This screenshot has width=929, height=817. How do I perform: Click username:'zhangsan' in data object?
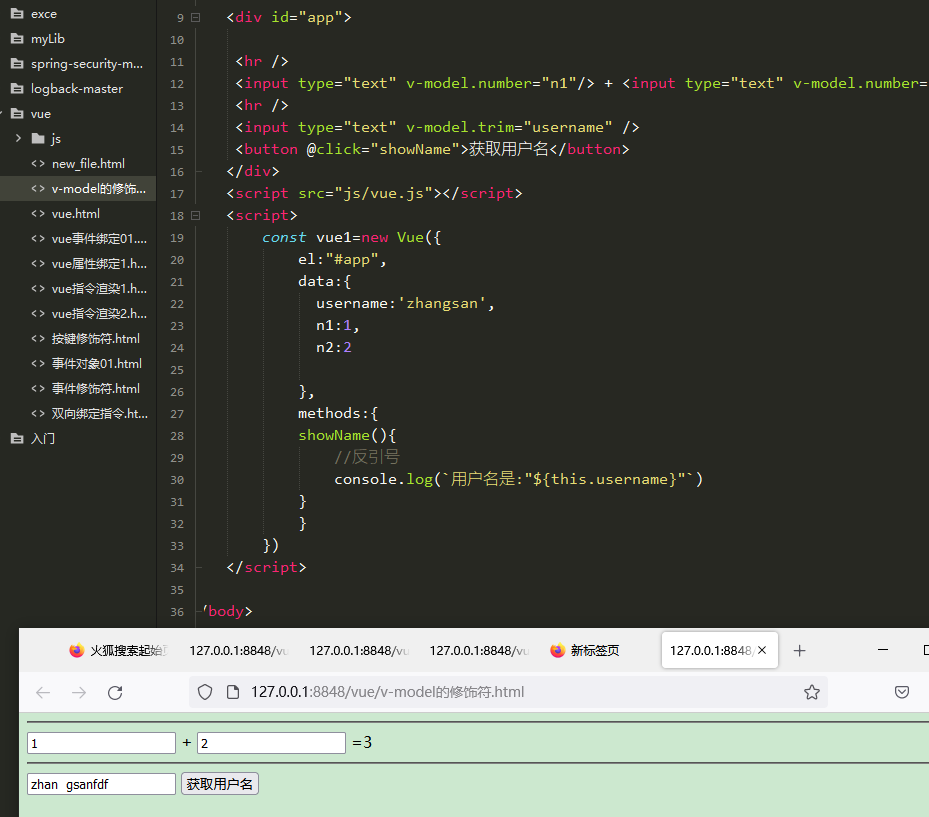[x=405, y=303]
